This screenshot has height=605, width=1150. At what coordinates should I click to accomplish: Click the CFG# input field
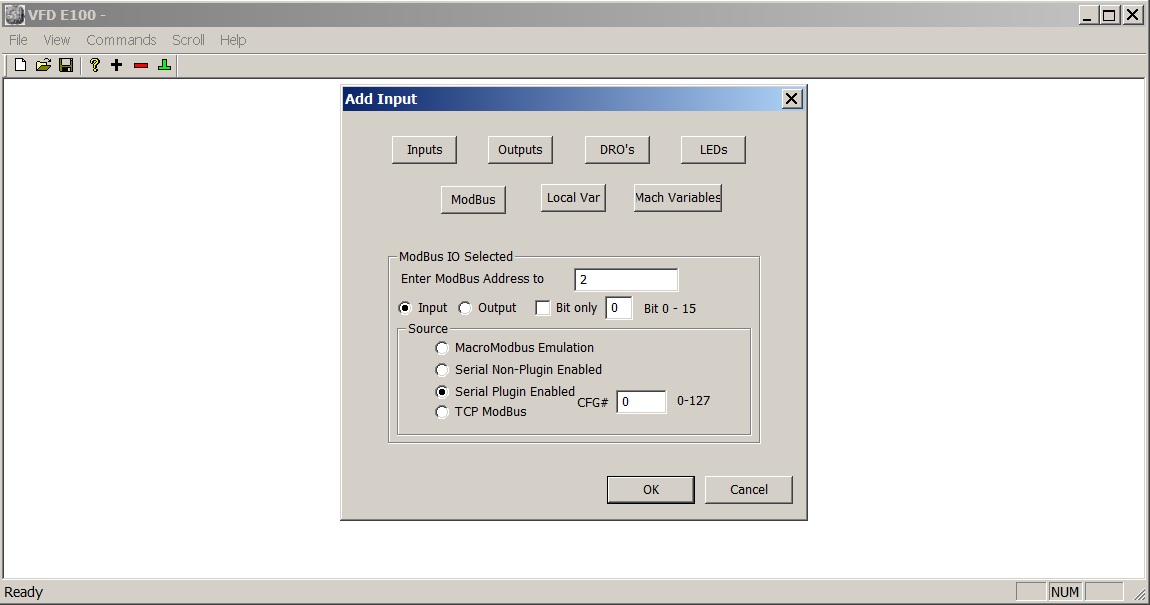click(x=640, y=402)
